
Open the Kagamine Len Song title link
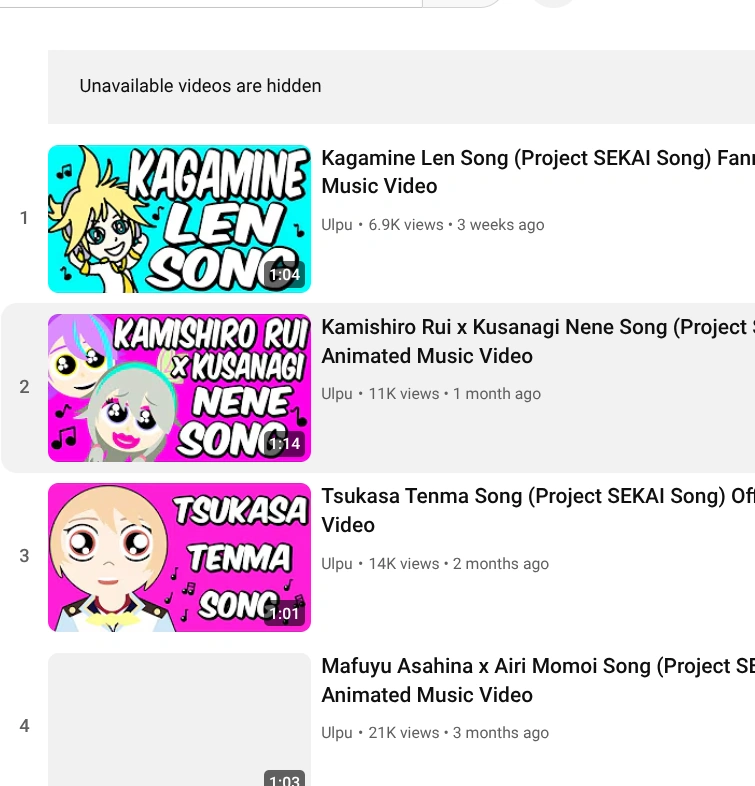click(538, 172)
